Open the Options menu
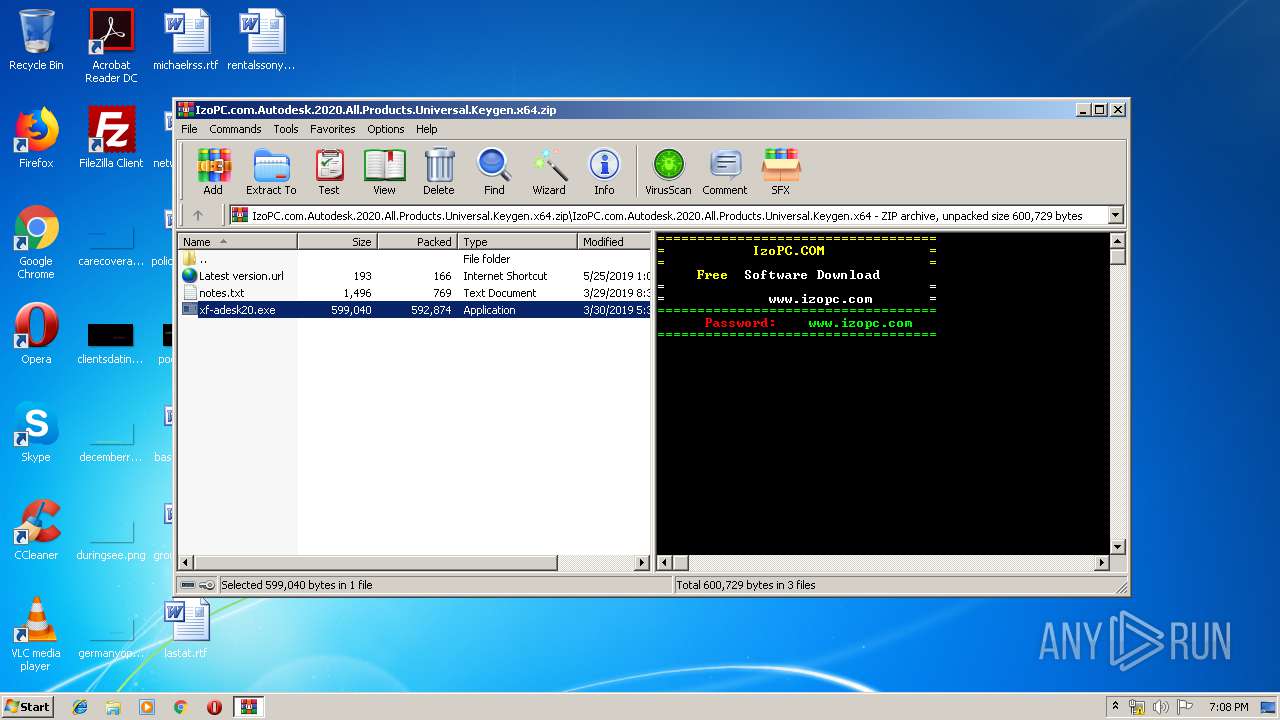The height and width of the screenshot is (720, 1280). (386, 129)
